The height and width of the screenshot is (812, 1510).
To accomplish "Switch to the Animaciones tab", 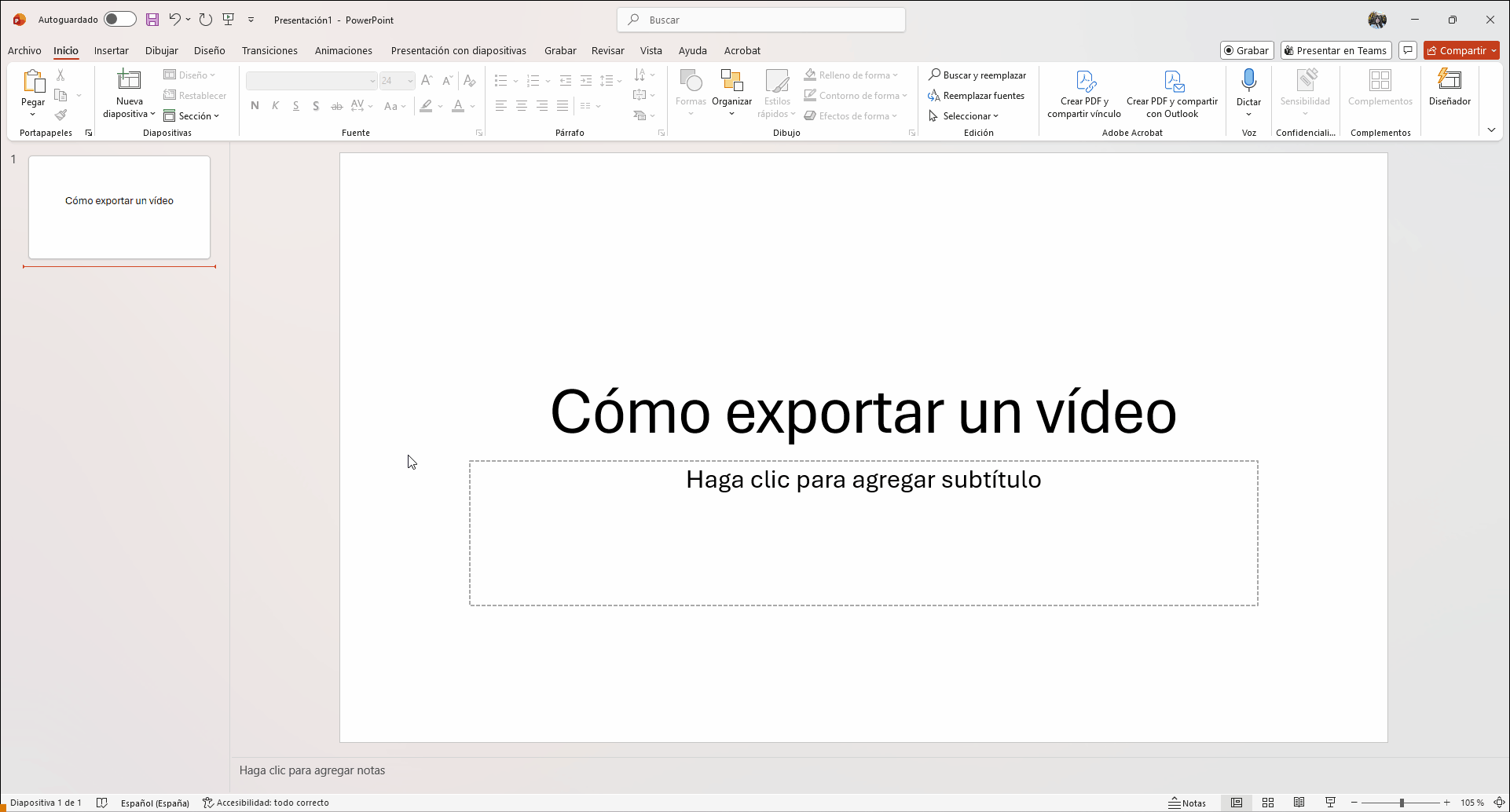I will tap(343, 50).
